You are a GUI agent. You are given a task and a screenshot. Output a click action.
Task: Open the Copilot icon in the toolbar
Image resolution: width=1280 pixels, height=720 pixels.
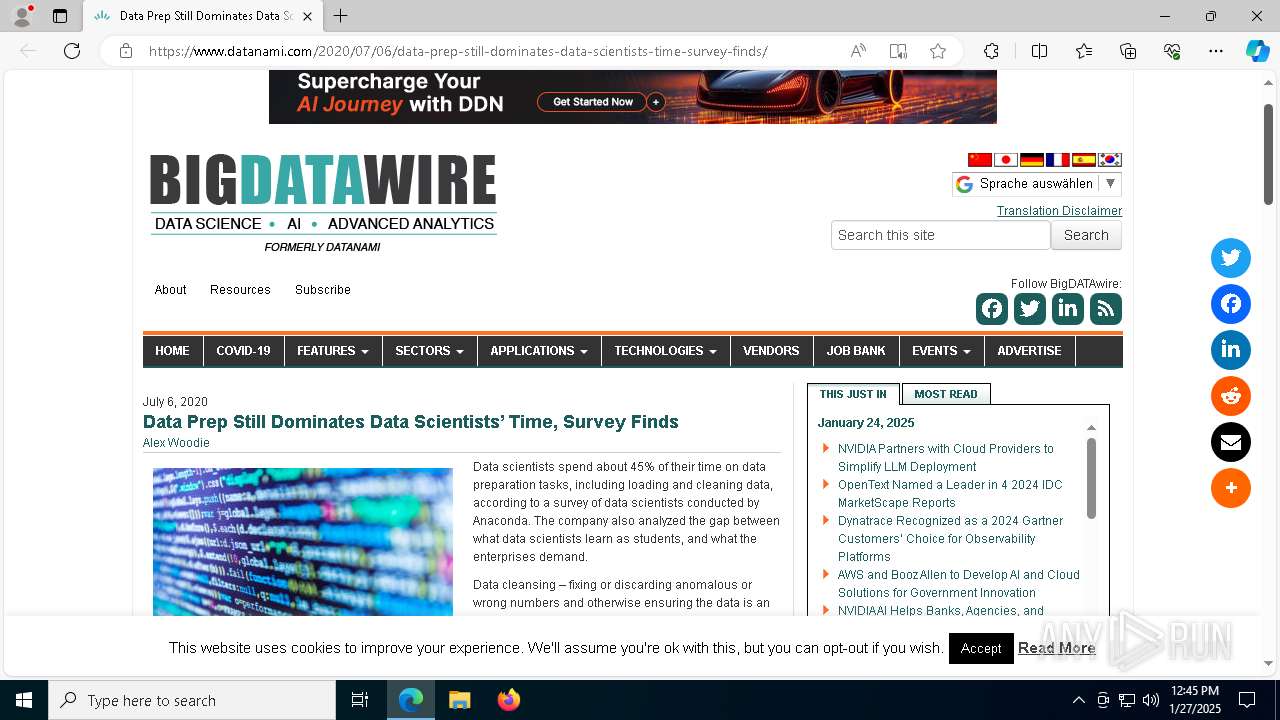(x=1257, y=51)
